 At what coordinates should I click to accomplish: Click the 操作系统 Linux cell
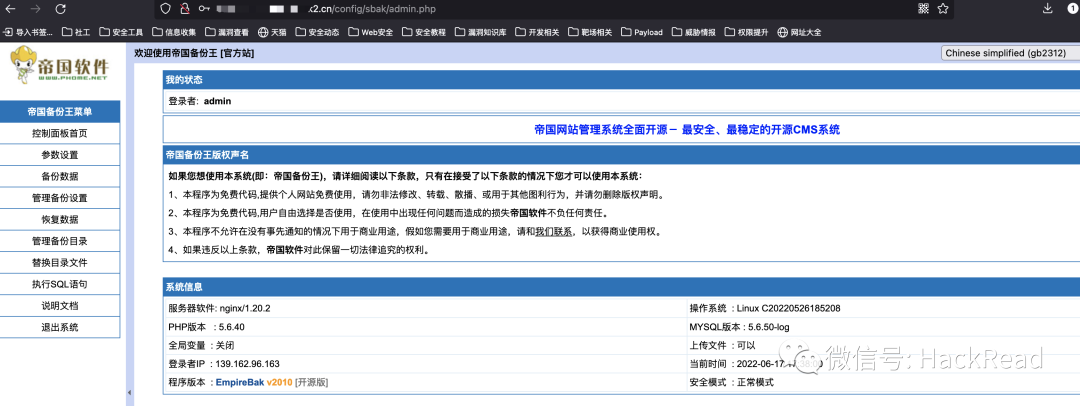point(883,308)
